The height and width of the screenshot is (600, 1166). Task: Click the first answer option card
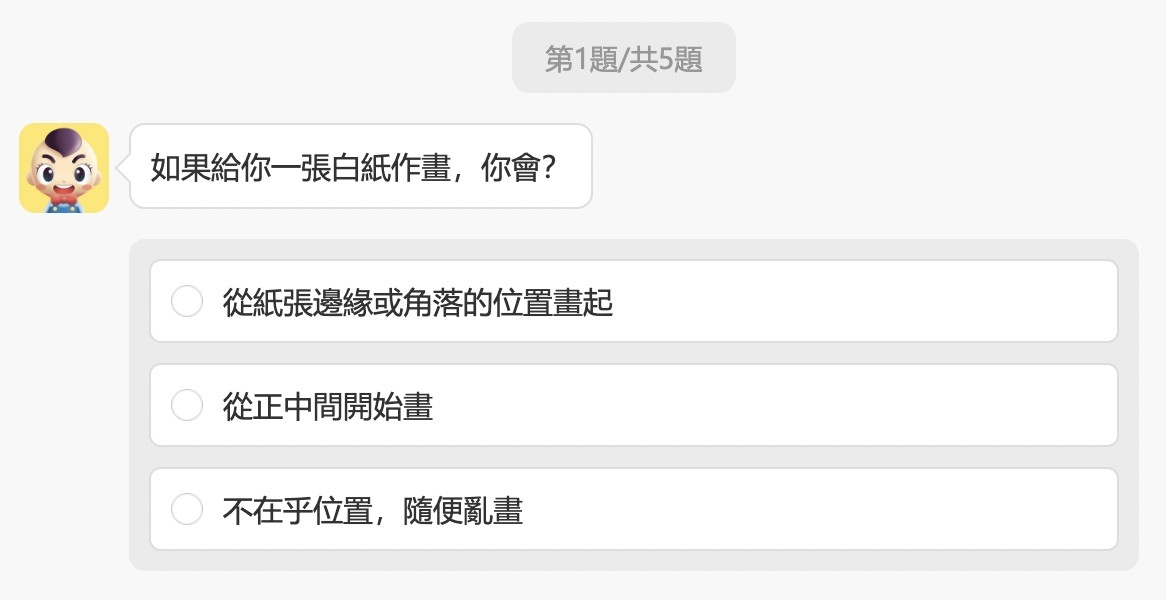pyautogui.click(x=633, y=300)
